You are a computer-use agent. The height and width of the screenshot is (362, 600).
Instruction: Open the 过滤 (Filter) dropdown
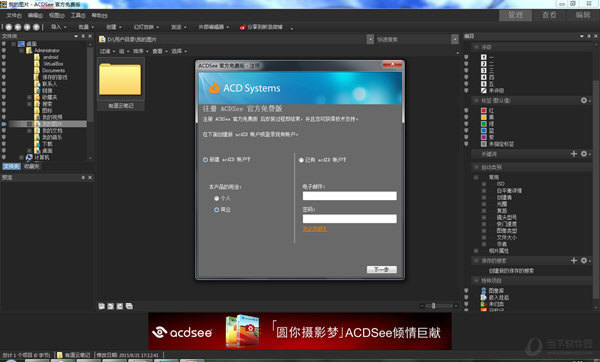[x=107, y=51]
